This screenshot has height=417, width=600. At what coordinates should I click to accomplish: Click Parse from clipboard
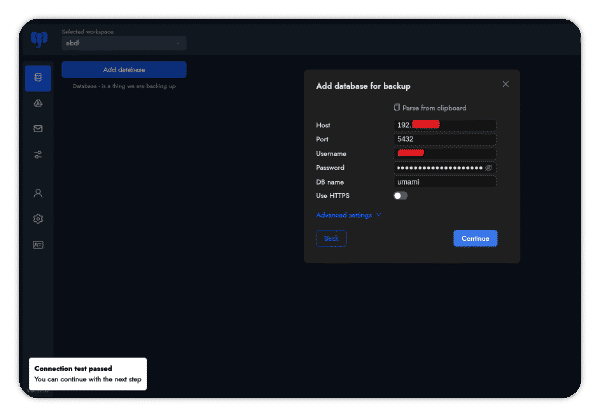pos(430,108)
